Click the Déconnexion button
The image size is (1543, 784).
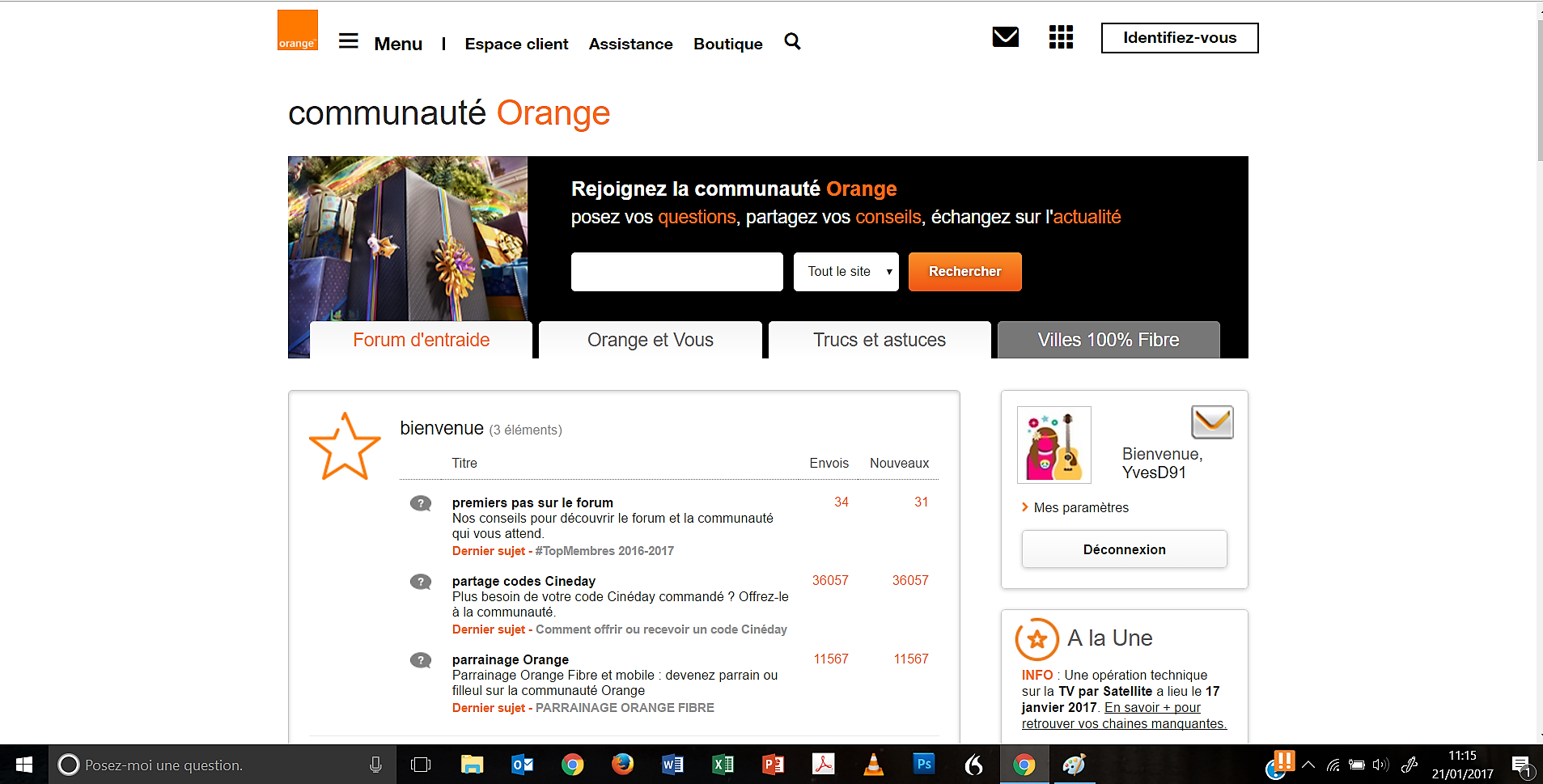click(1125, 549)
